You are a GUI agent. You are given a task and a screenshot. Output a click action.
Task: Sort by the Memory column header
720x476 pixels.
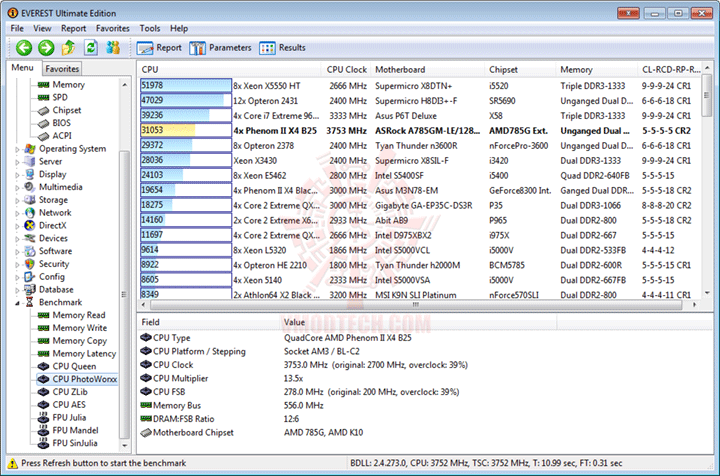(596, 70)
